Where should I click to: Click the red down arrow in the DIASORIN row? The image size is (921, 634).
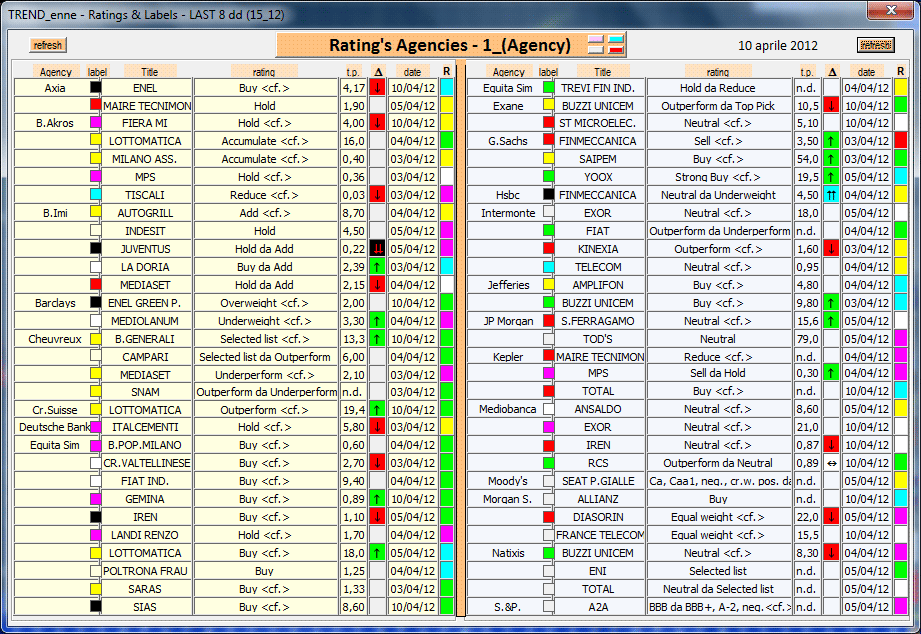(x=831, y=516)
